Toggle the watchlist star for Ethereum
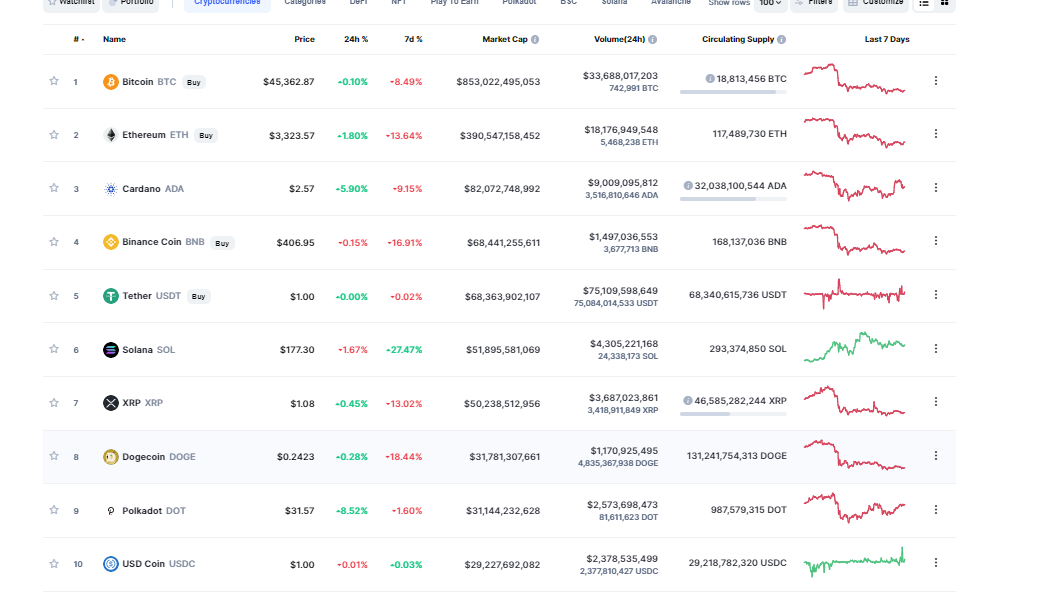 pyautogui.click(x=54, y=134)
